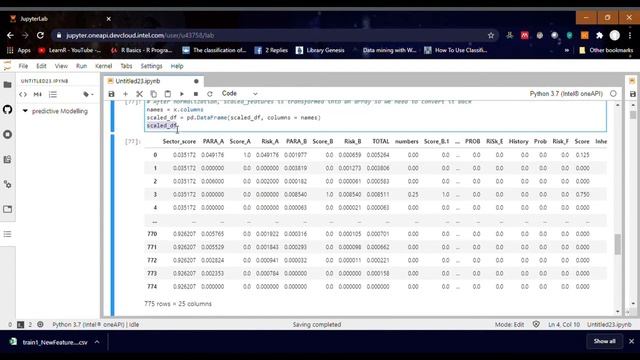Click the TOTAL column header
Image resolution: width=640 pixels, height=360 pixels.
click(x=380, y=142)
